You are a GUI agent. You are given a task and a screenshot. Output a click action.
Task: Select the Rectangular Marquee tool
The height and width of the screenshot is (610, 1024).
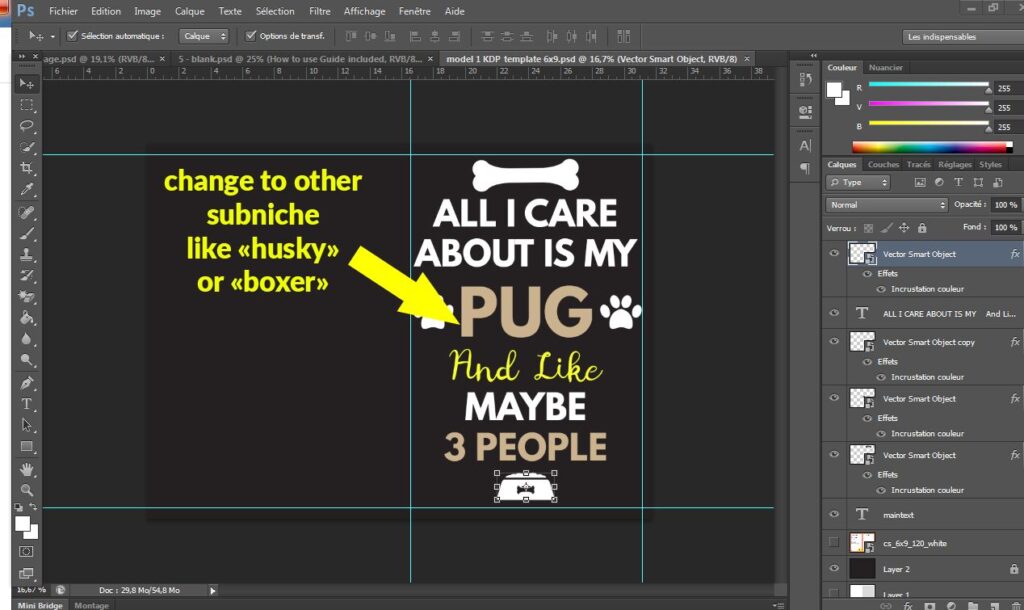tap(27, 105)
